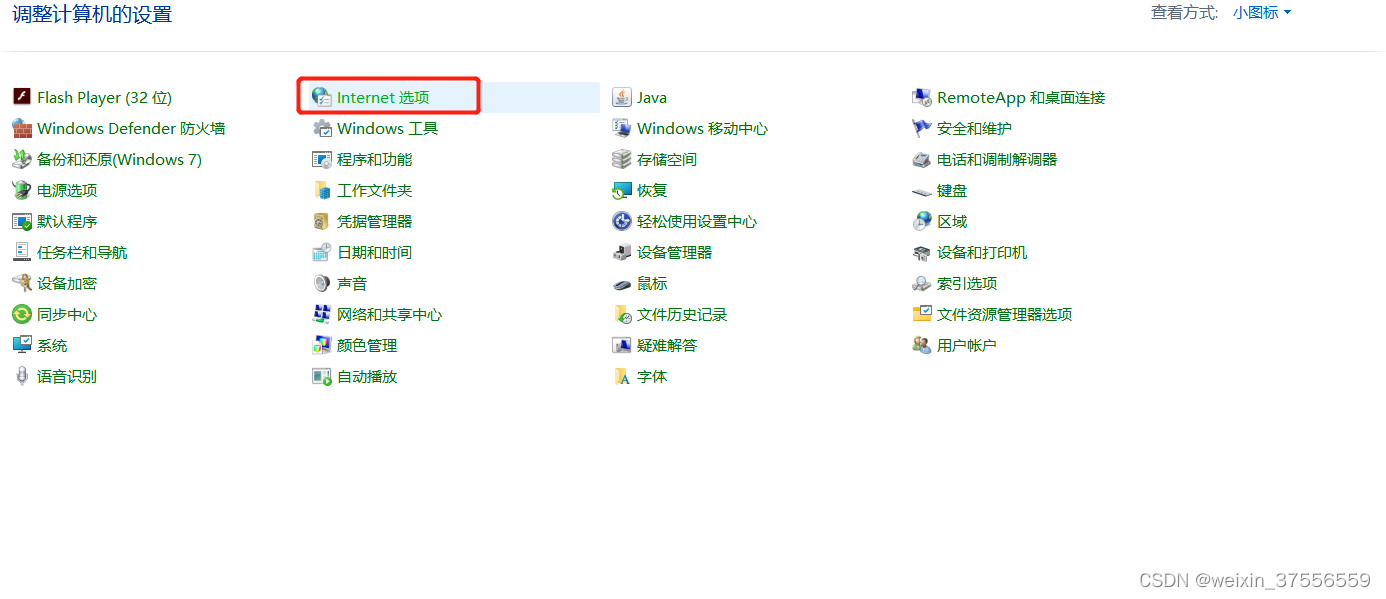Click the 系统 monitor icon
1386x599 pixels.
[21, 345]
